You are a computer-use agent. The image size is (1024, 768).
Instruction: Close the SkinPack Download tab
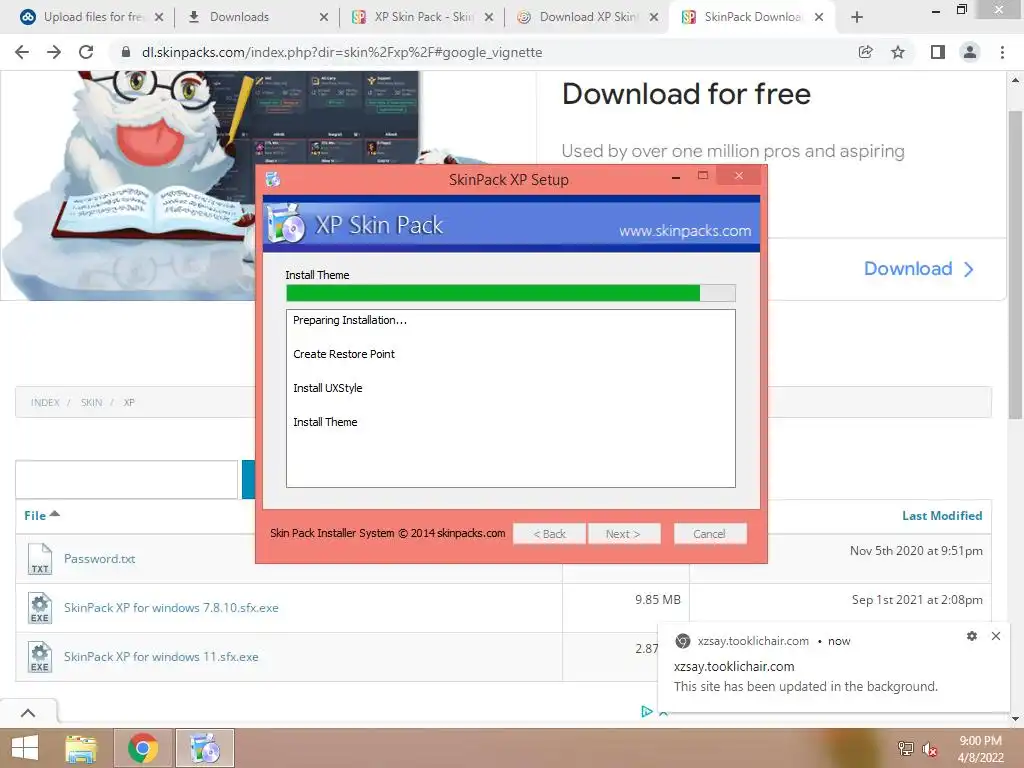(818, 18)
